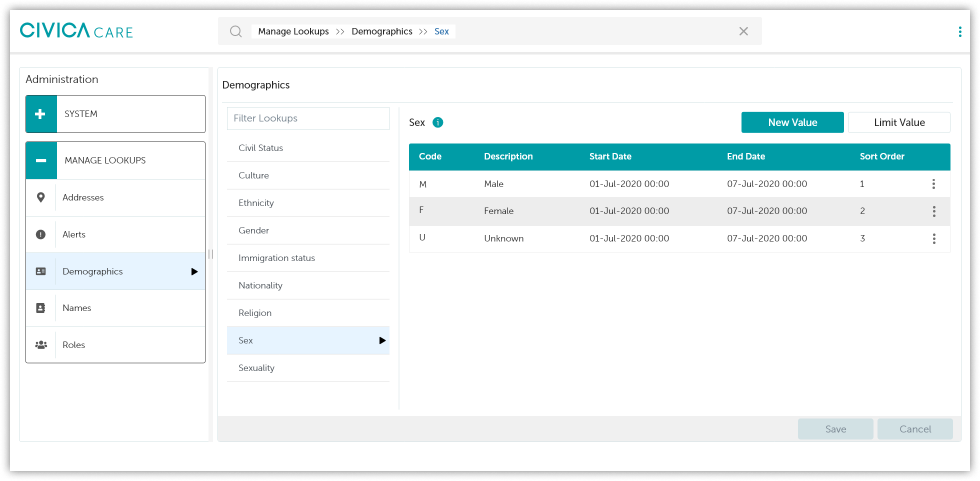980x481 pixels.
Task: Click the Unknown description cell
Action: coord(504,239)
